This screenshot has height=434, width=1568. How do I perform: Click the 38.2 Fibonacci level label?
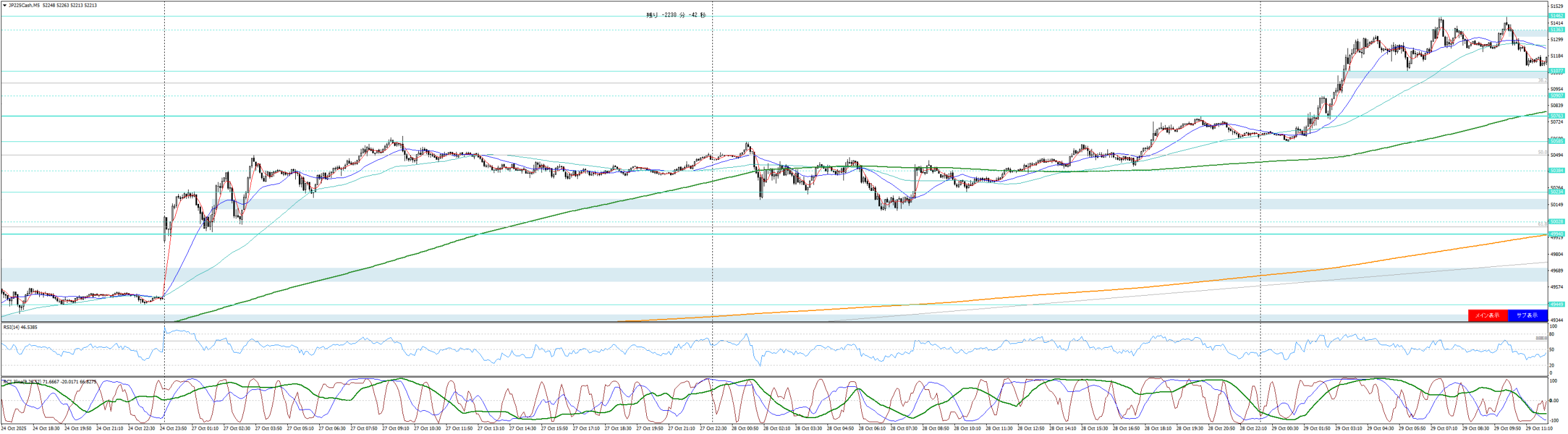(1542, 80)
